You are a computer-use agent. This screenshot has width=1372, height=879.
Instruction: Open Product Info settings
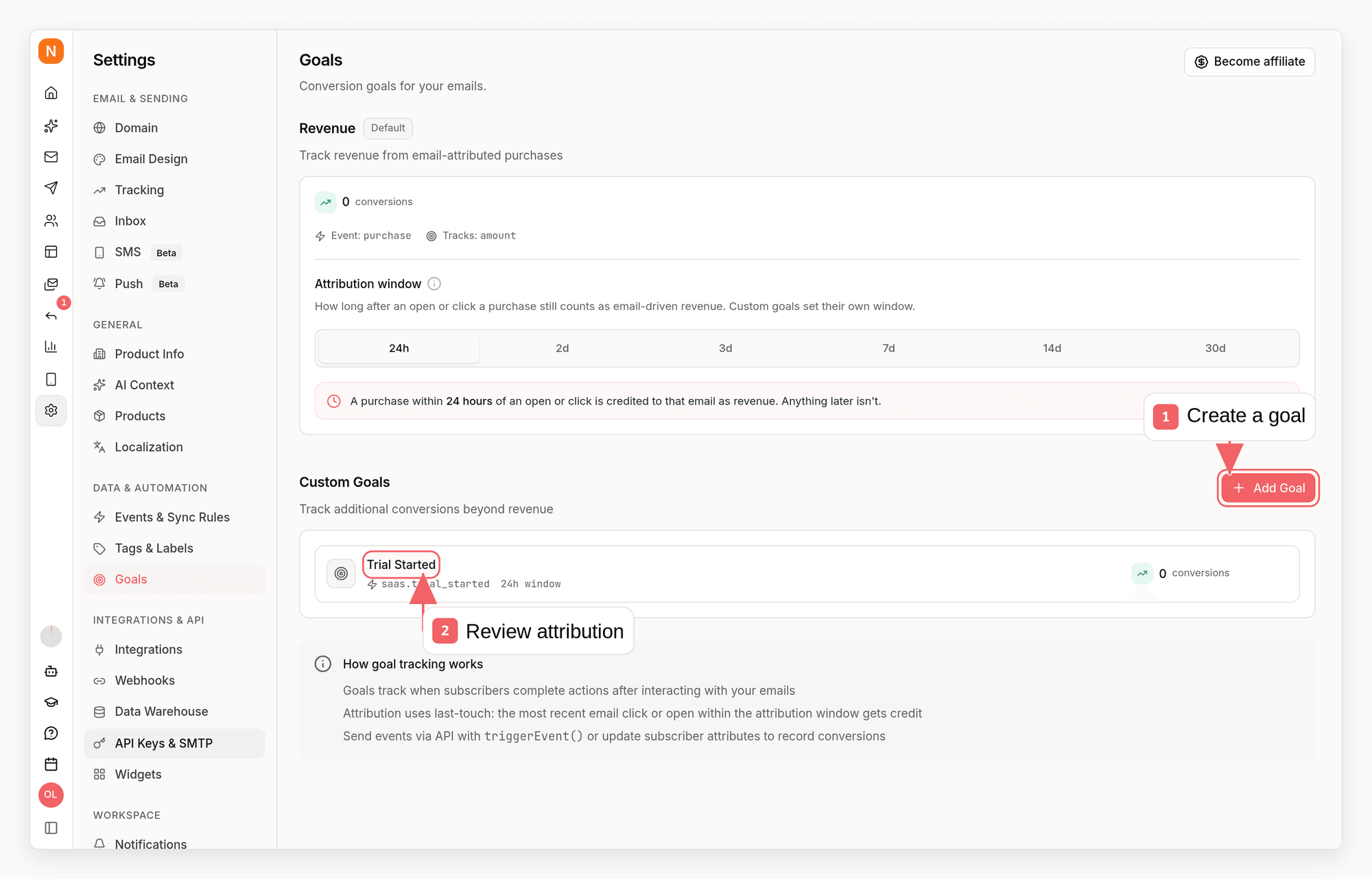[174, 354]
